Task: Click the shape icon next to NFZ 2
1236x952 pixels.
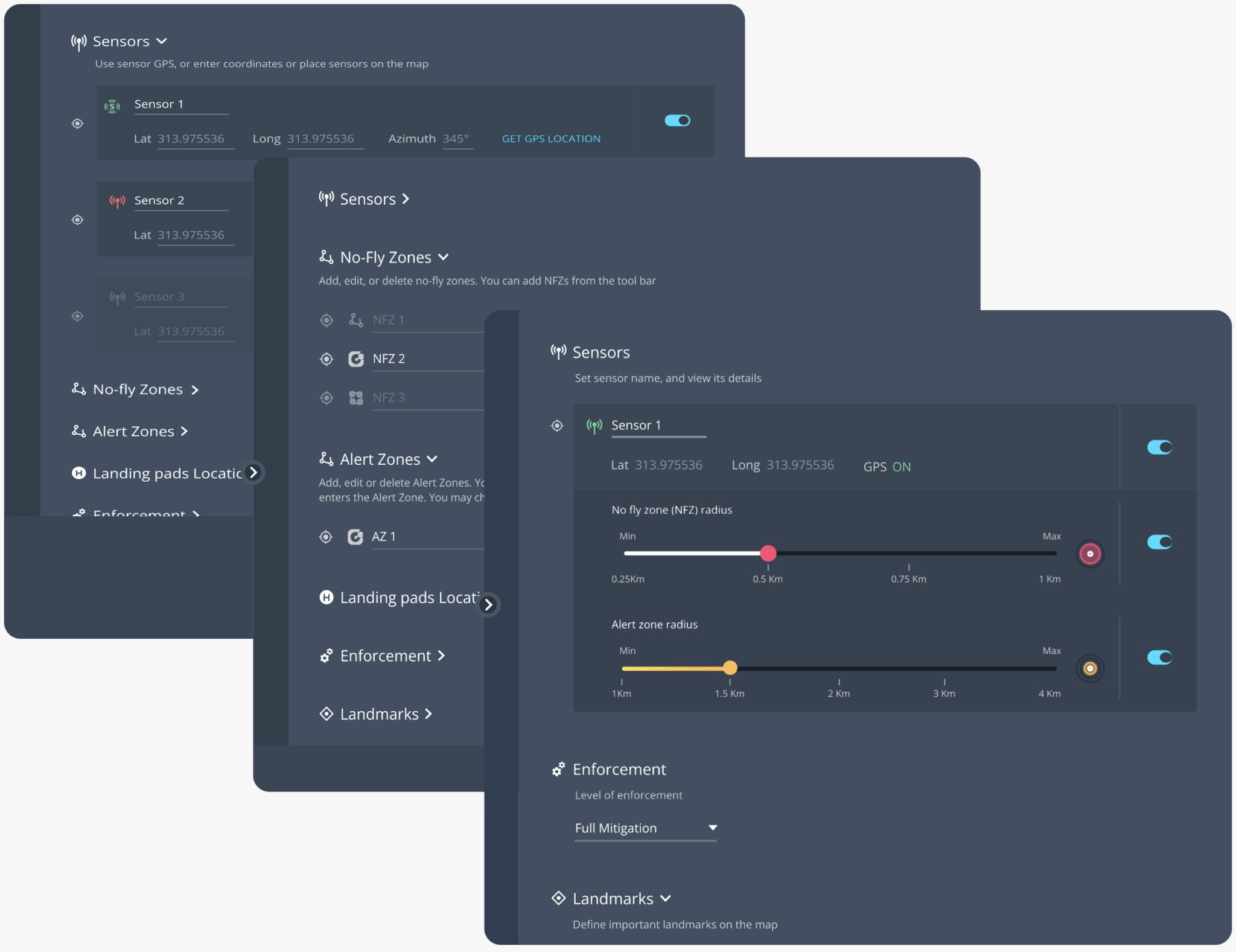Action: (356, 359)
